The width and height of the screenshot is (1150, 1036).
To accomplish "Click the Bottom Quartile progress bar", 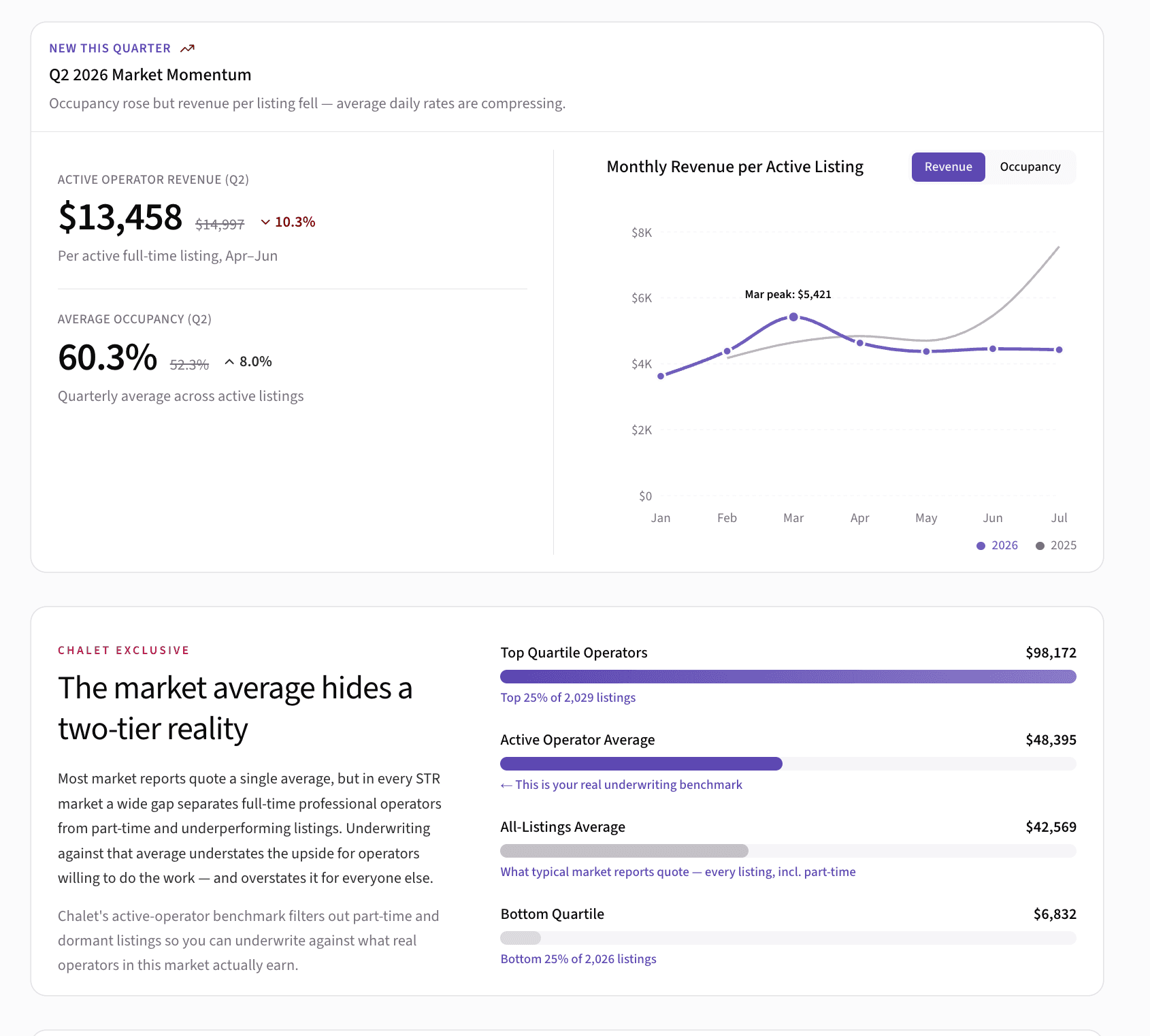I will click(x=788, y=938).
